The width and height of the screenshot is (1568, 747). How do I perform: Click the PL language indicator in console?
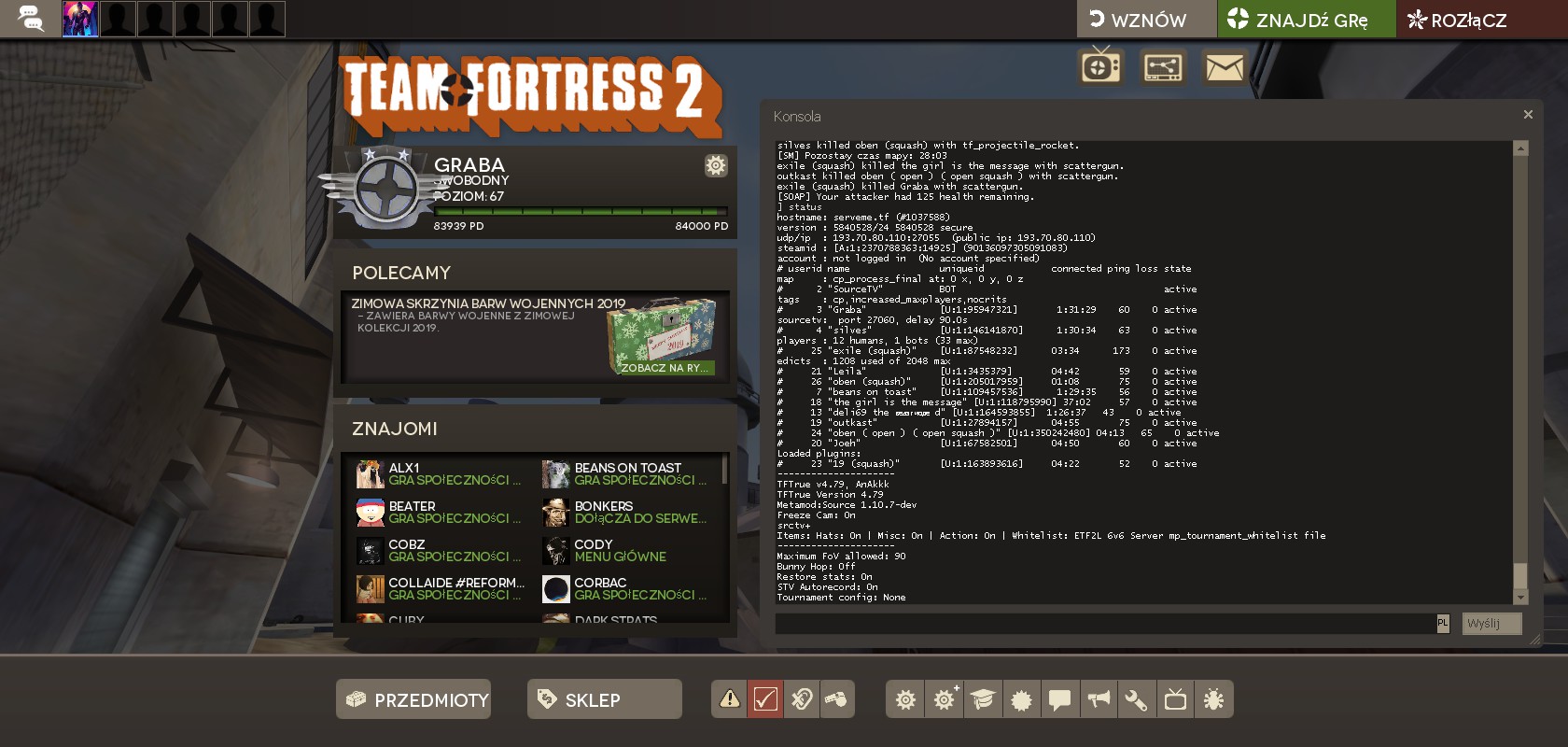coord(1443,623)
